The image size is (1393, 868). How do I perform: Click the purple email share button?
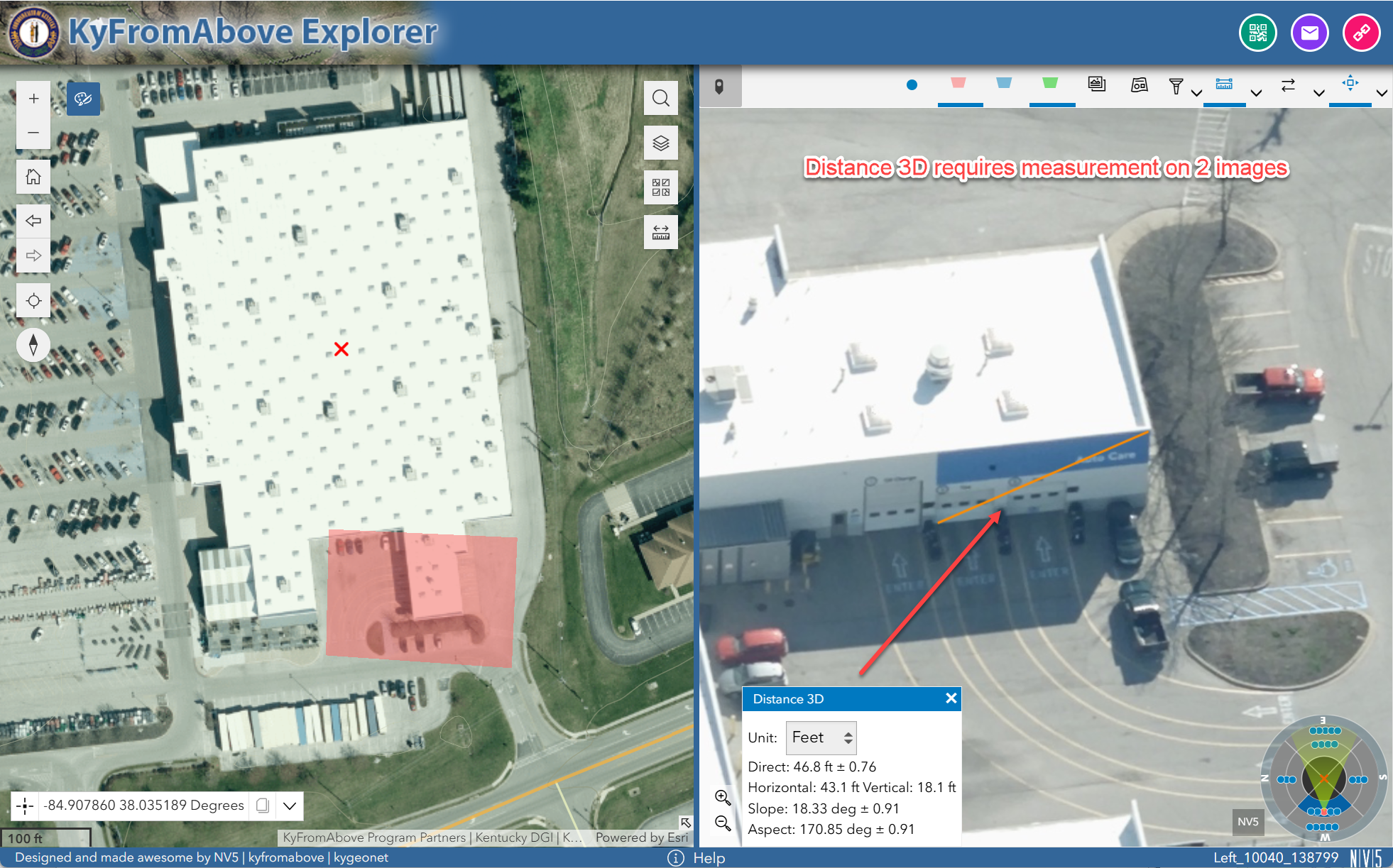(x=1309, y=33)
